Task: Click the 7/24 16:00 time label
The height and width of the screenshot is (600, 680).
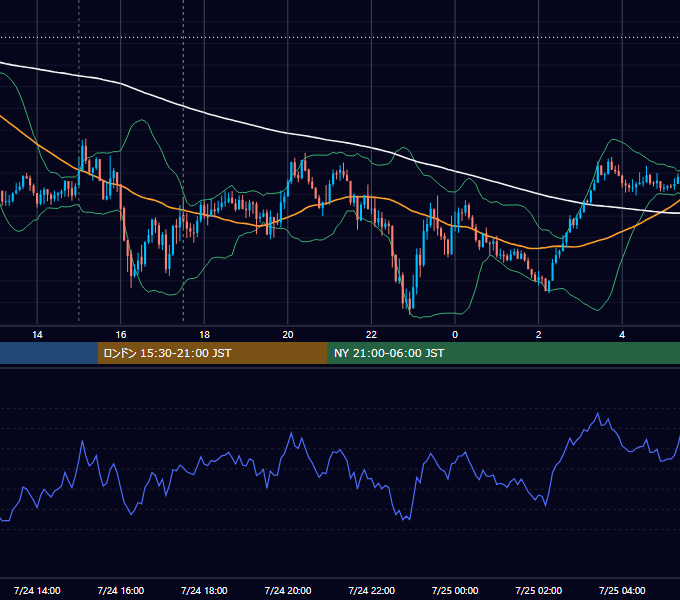Action: [121, 591]
